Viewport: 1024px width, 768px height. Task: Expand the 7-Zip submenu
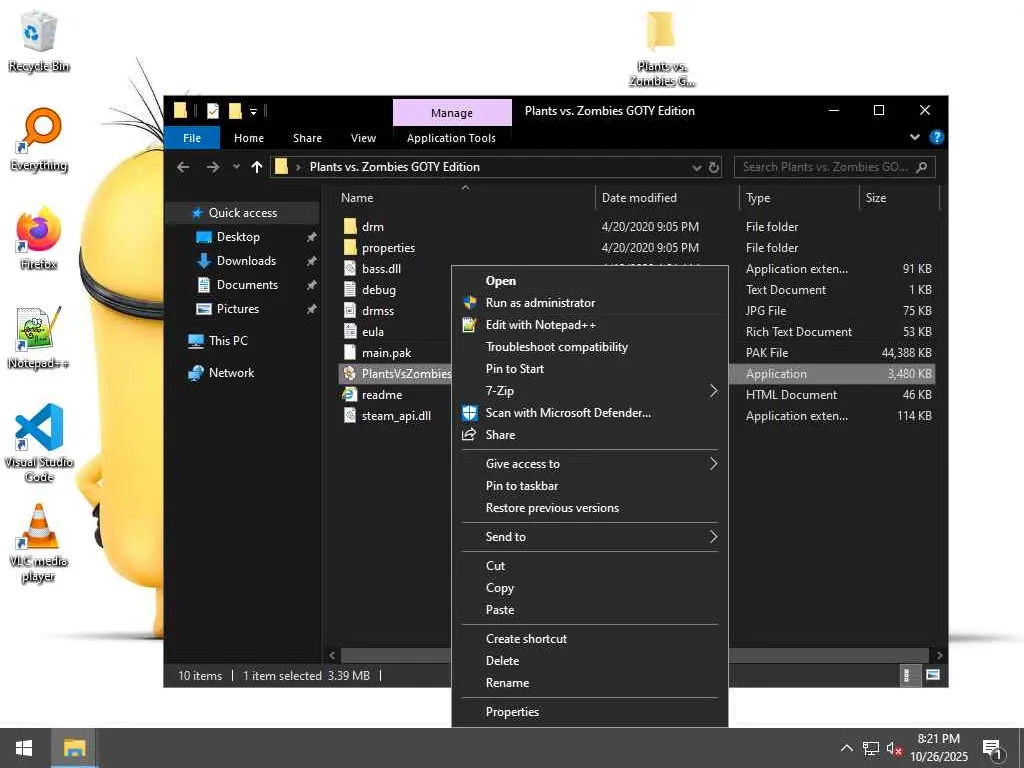(590, 391)
